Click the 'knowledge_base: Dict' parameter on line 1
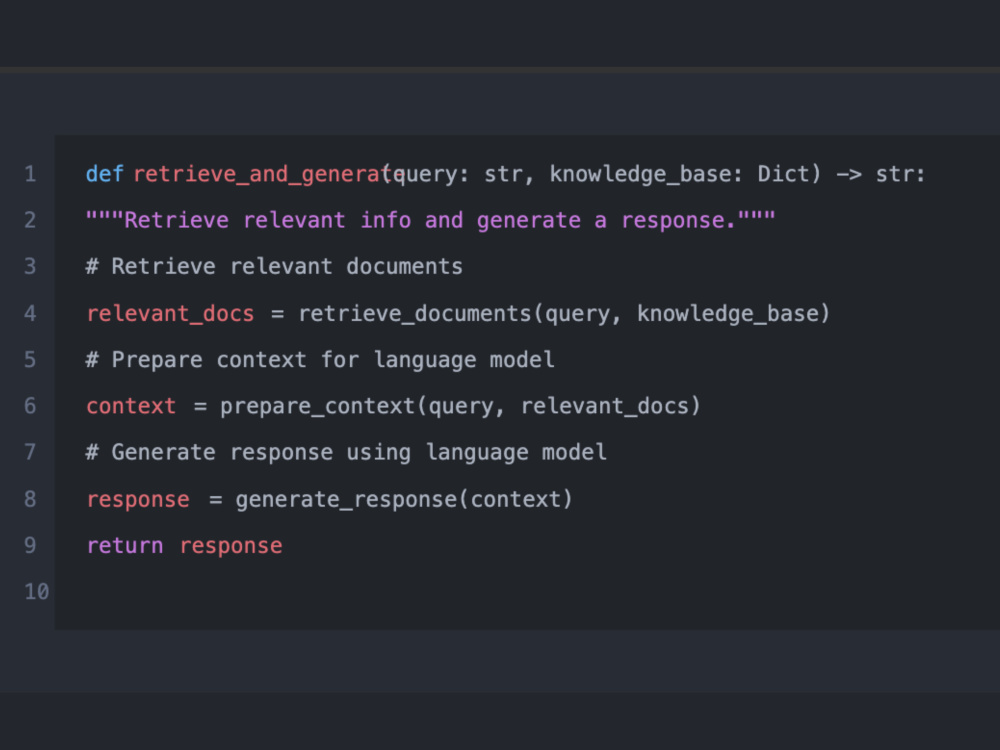Viewport: 1000px width, 750px height. (x=679, y=173)
